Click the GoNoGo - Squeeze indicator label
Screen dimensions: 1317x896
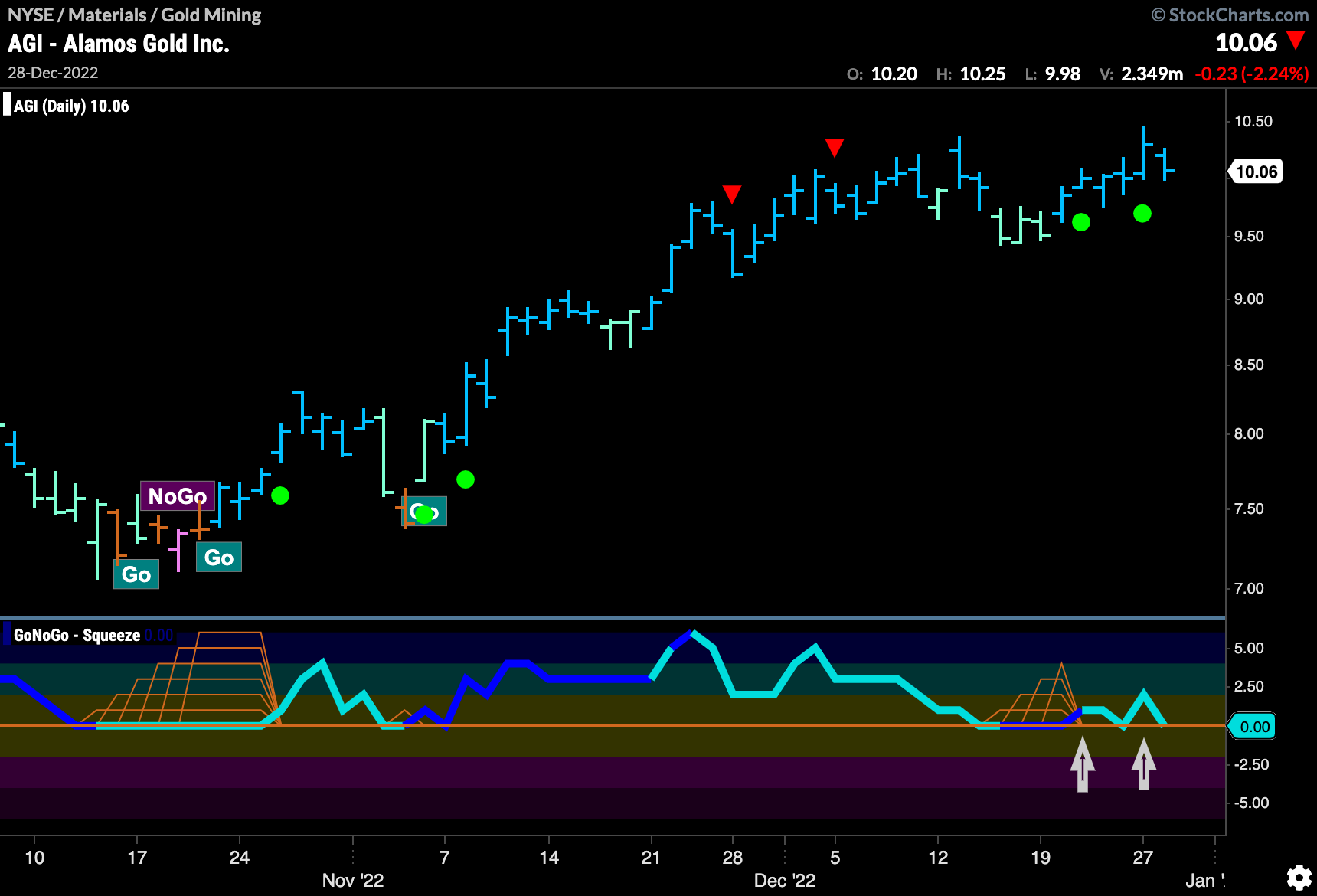pos(77,635)
